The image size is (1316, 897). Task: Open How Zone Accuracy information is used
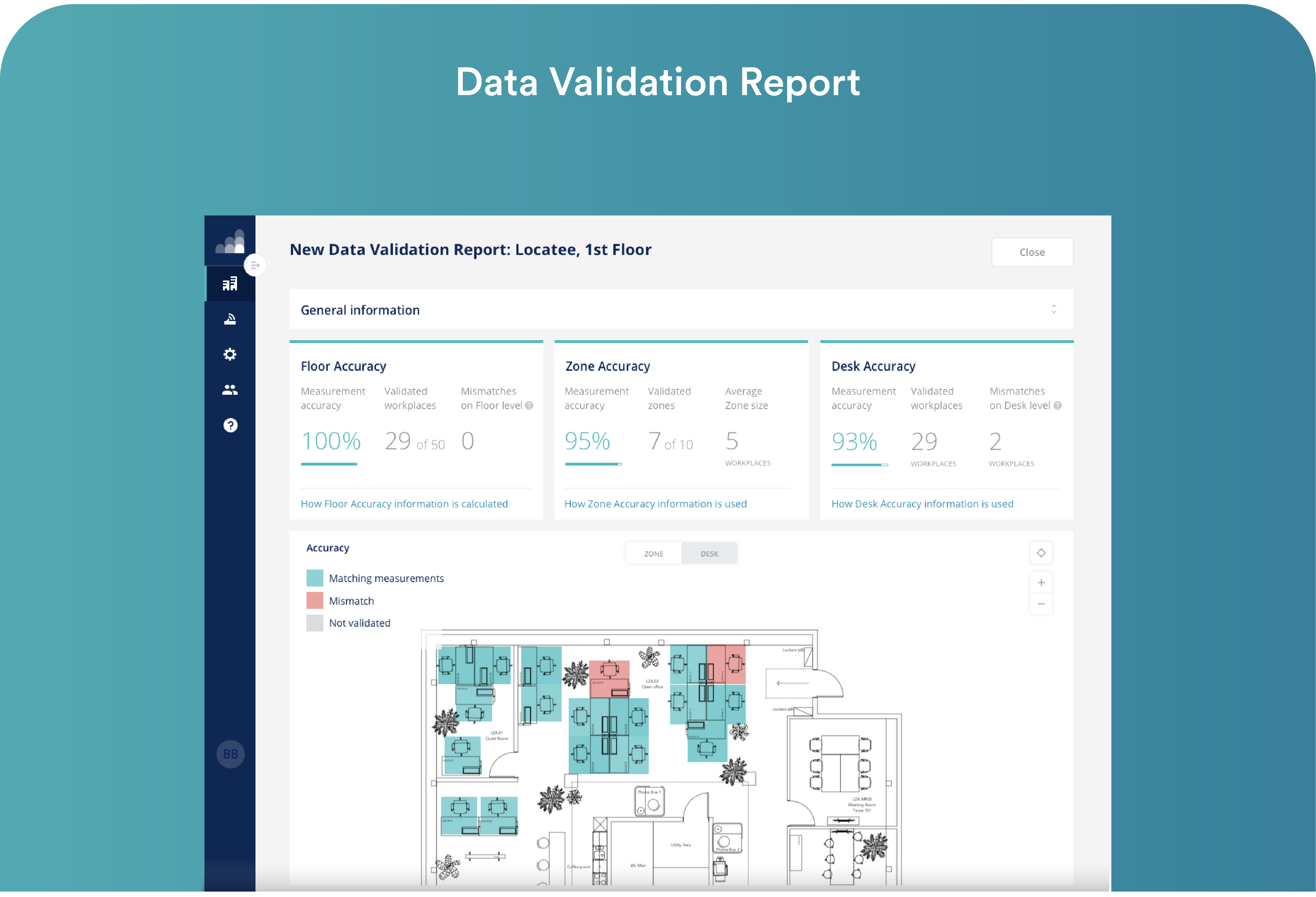point(655,504)
